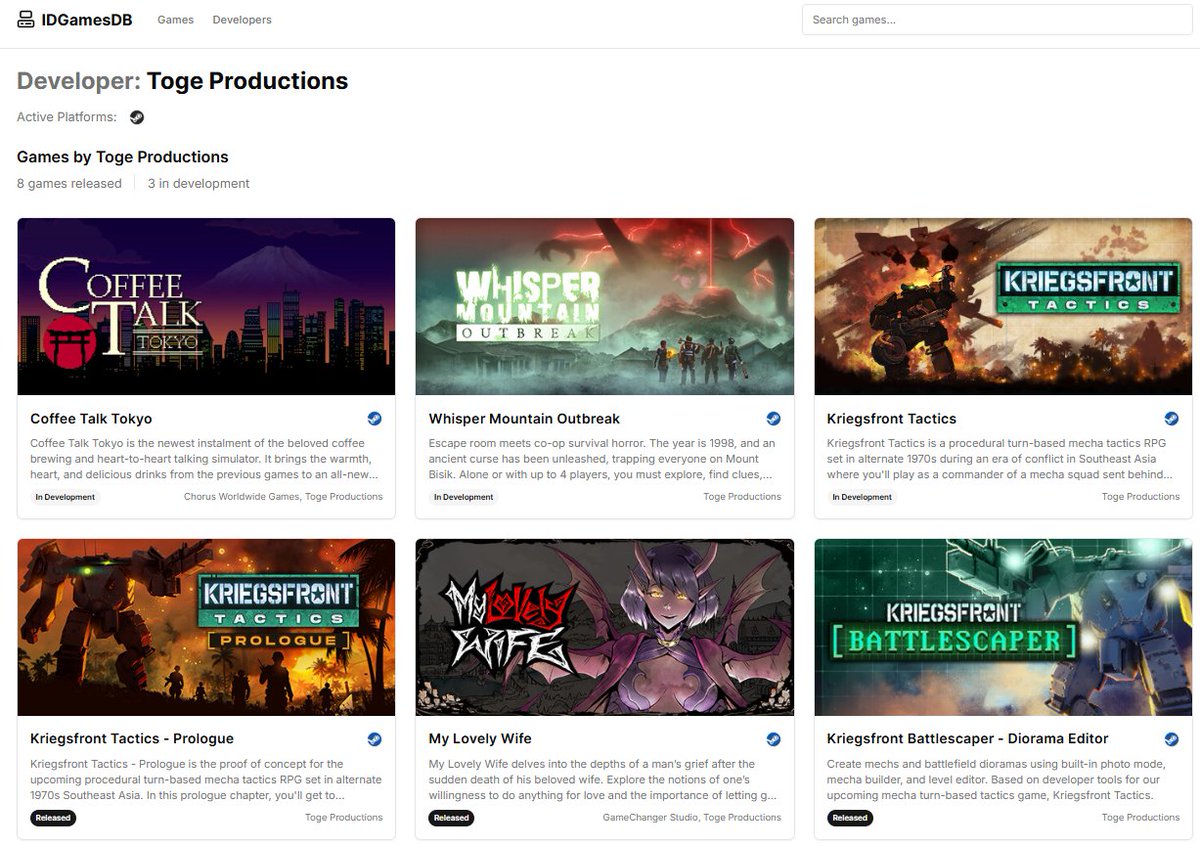Click the Whisper Mountain Outbreak title
Image resolution: width=1200 pixels, height=846 pixels.
524,419
